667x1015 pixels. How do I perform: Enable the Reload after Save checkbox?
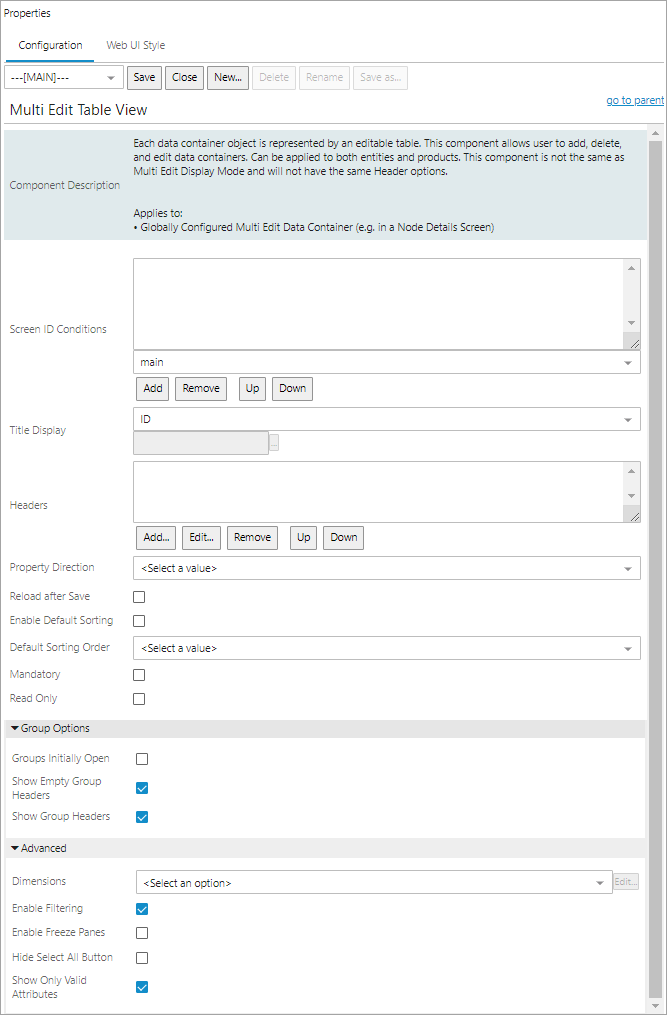(141, 595)
